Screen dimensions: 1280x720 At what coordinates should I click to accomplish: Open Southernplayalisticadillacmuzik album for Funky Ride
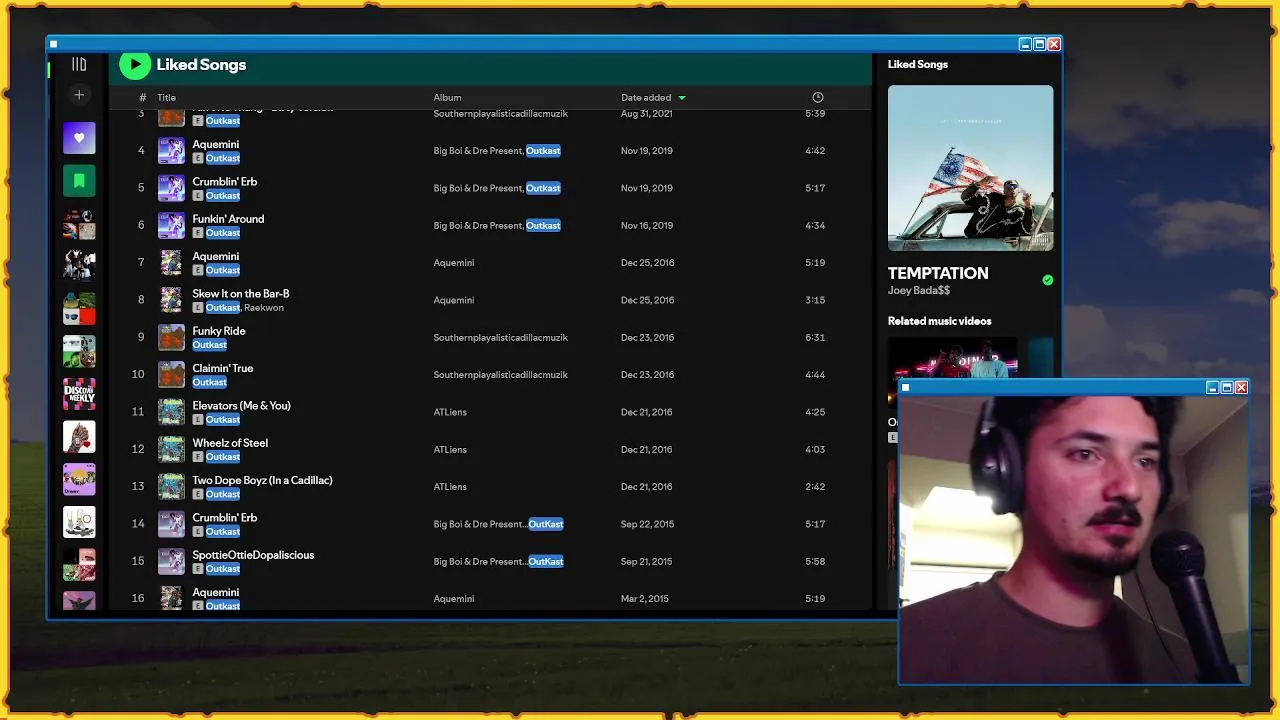click(500, 338)
